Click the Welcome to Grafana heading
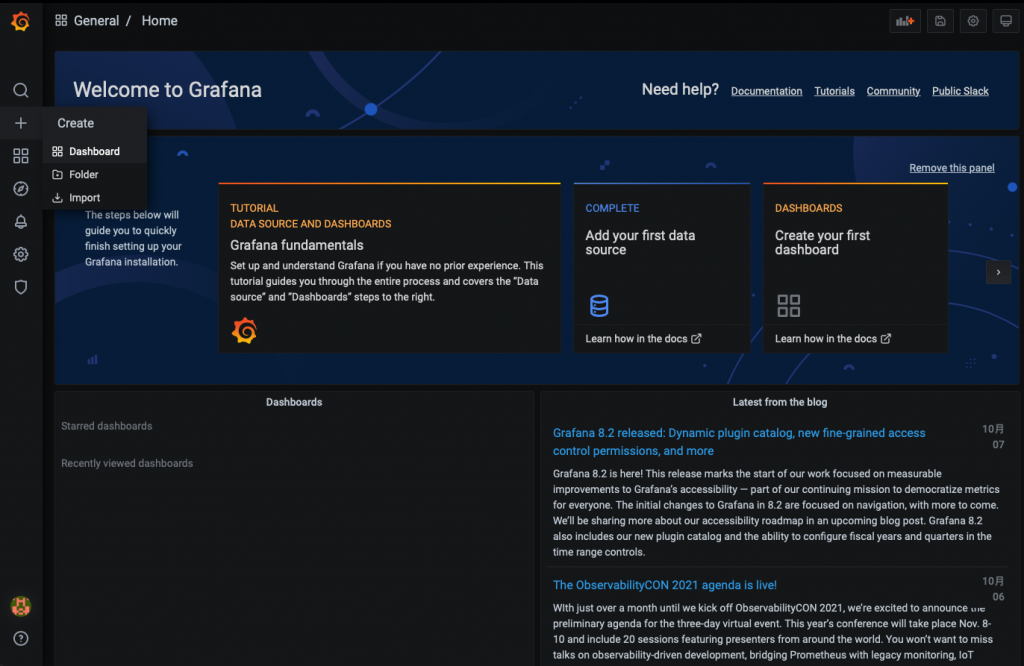This screenshot has width=1024, height=666. coord(167,90)
